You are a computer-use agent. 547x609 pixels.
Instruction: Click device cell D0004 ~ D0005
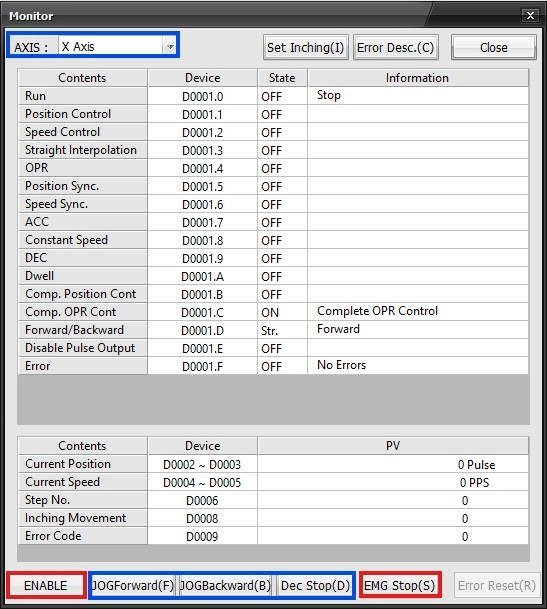pyautogui.click(x=202, y=482)
